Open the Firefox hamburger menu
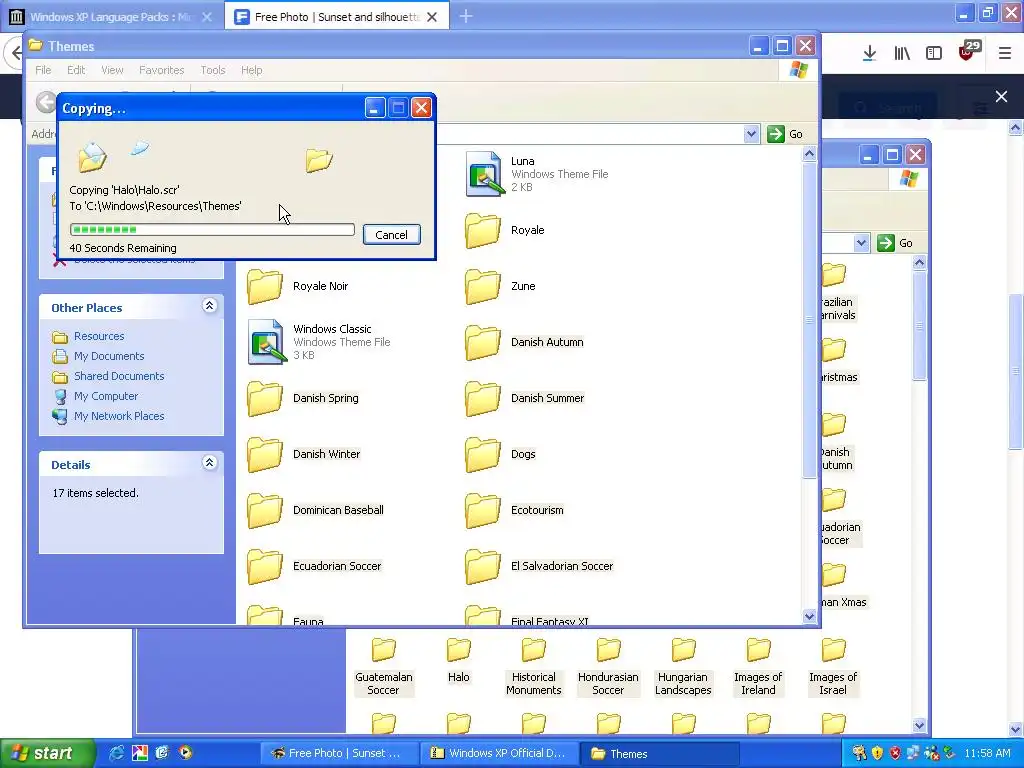This screenshot has width=1024, height=768. [x=1005, y=54]
